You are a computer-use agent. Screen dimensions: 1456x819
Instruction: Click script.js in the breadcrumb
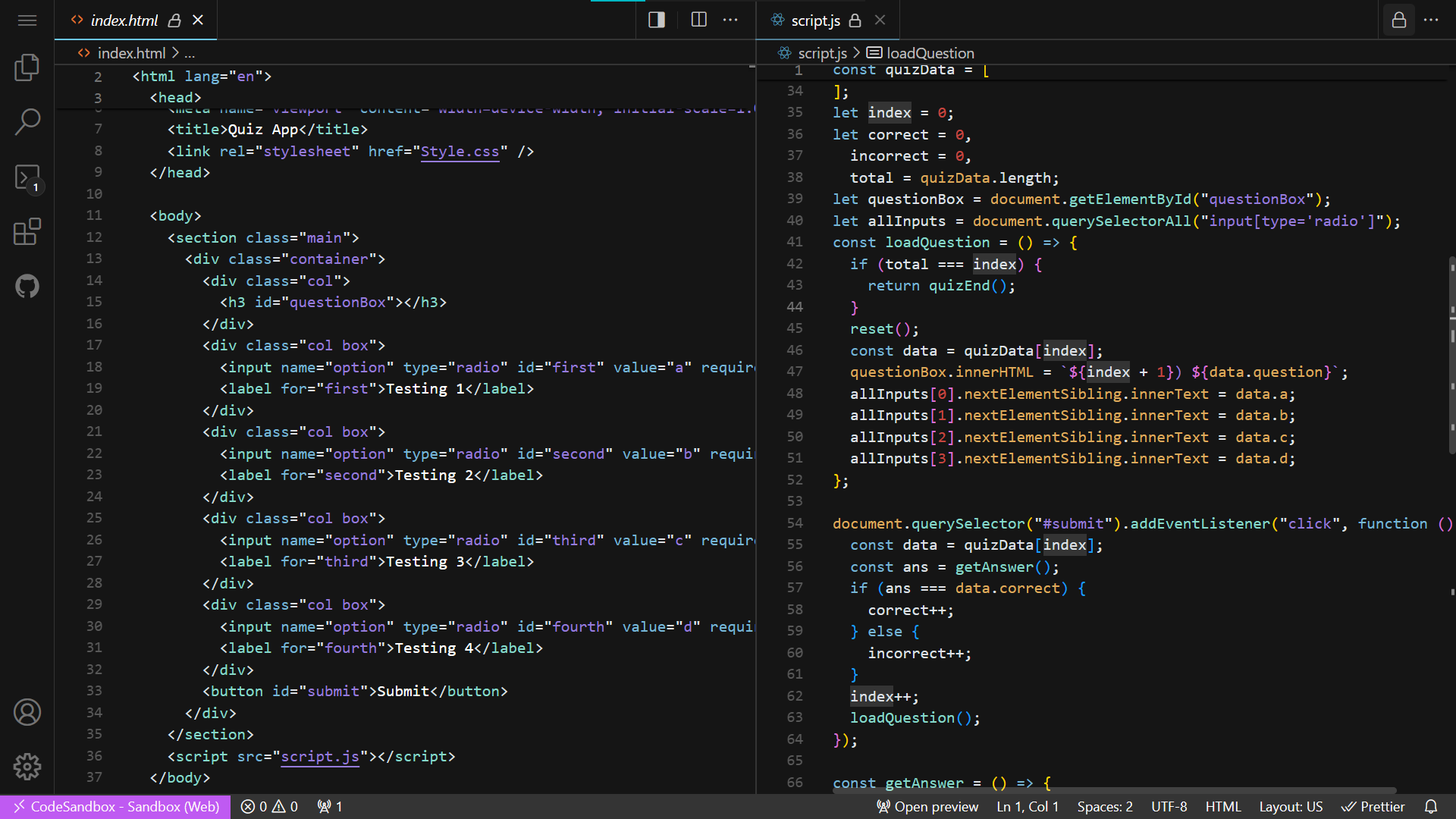822,53
